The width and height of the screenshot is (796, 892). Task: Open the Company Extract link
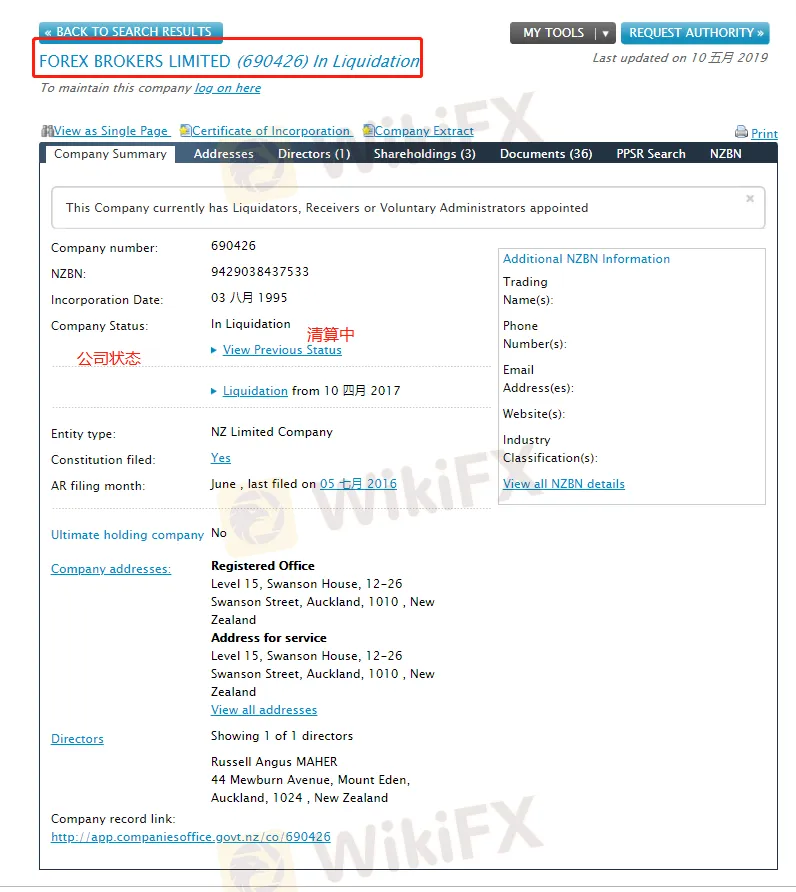pyautogui.click(x=424, y=131)
